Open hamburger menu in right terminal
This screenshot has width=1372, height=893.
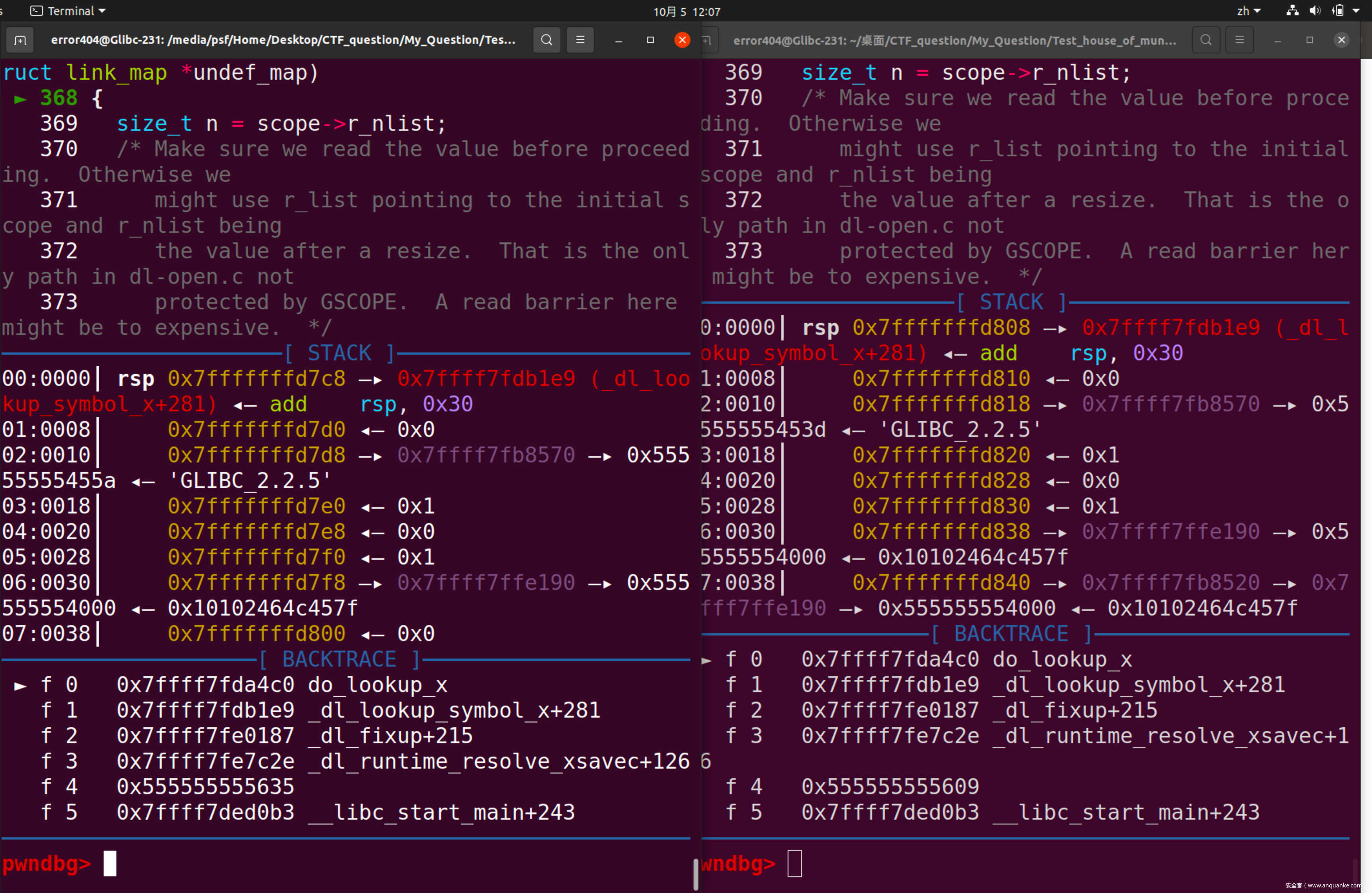[1239, 40]
